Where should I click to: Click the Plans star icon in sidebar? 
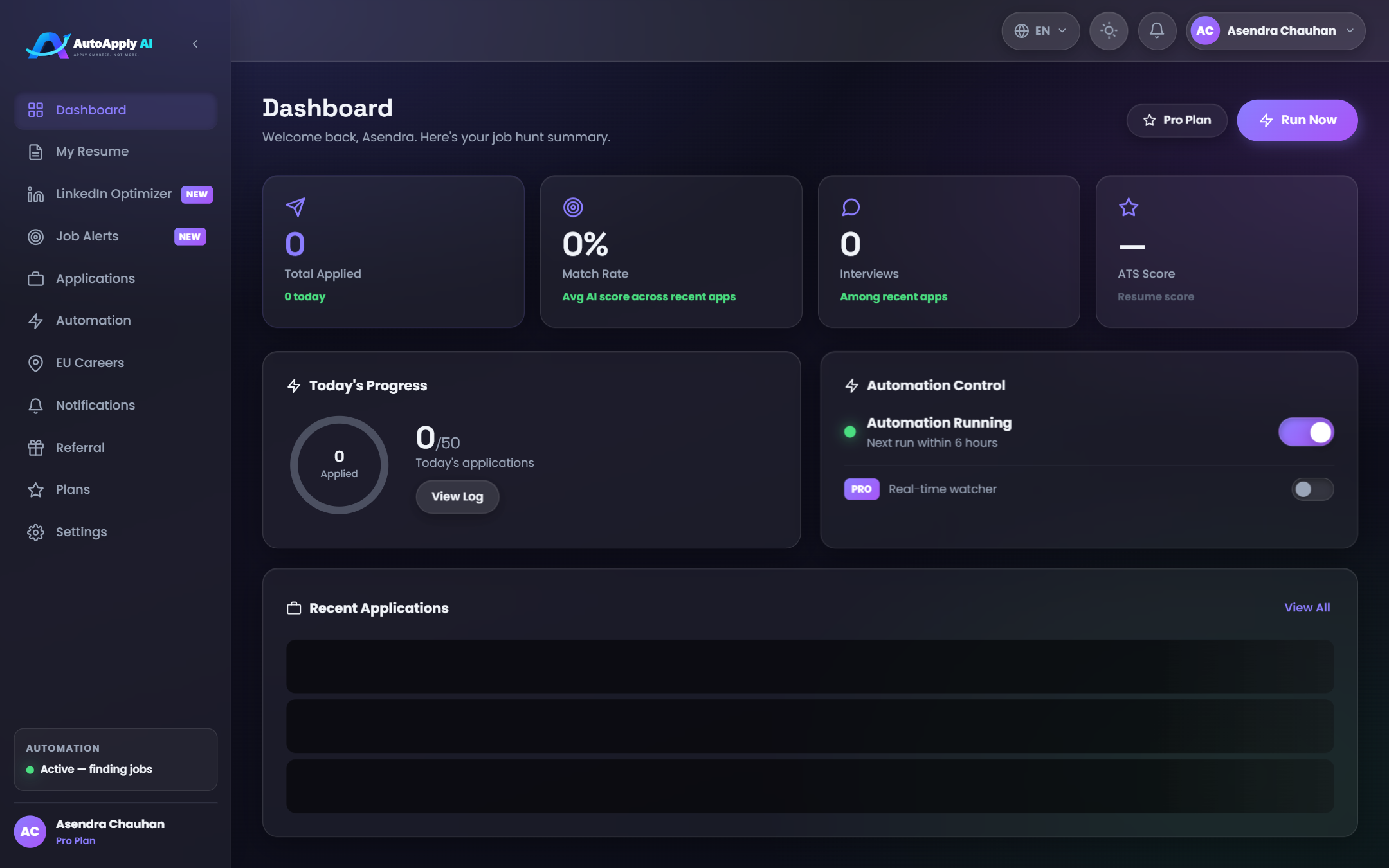pyautogui.click(x=36, y=490)
